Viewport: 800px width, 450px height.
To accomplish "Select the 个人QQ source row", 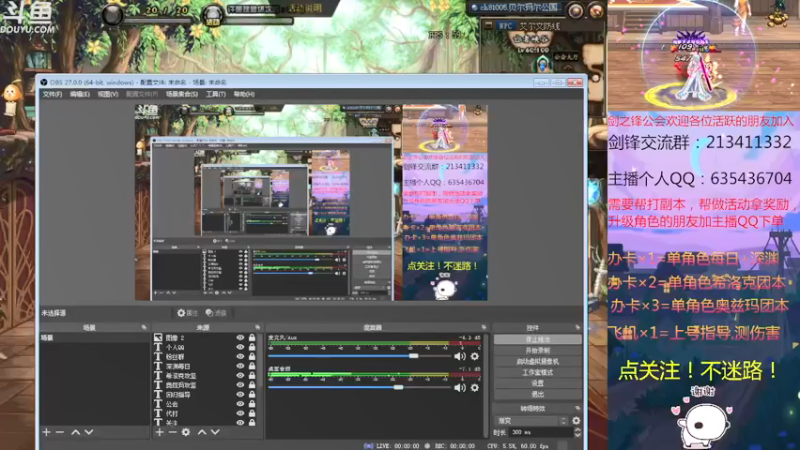I will point(205,347).
